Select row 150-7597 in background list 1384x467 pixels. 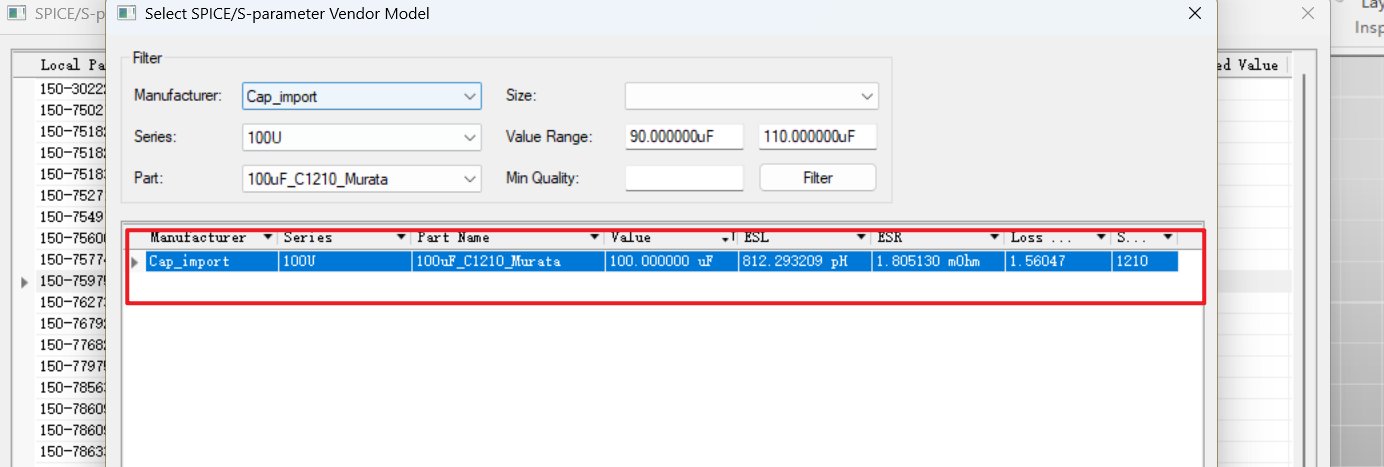pos(70,282)
